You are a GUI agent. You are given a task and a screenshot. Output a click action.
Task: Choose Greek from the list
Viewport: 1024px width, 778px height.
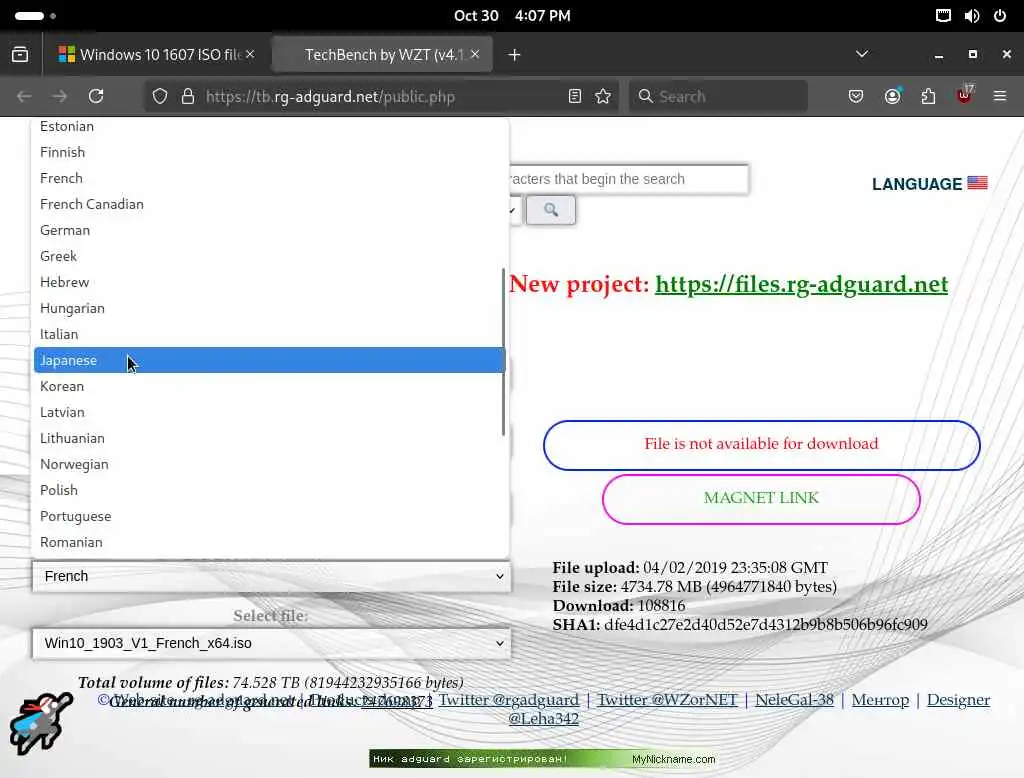(x=270, y=256)
